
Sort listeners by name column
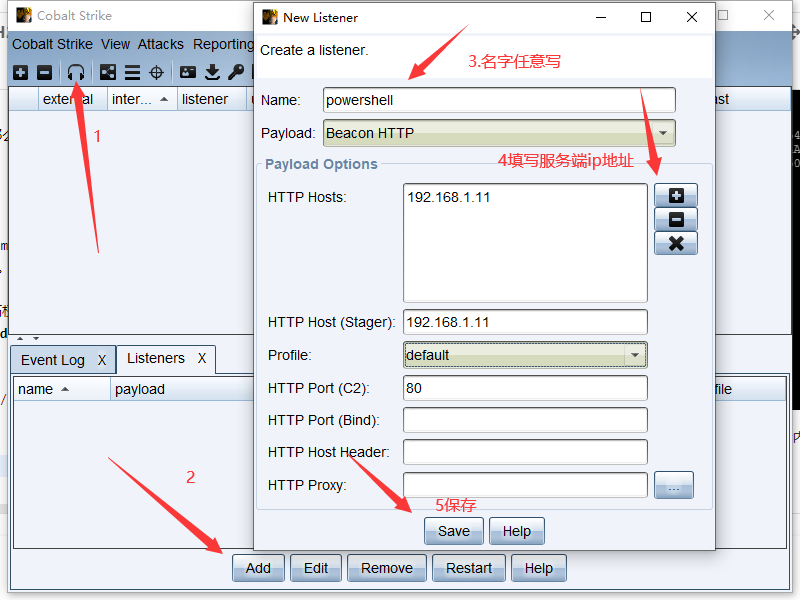[x=61, y=389]
